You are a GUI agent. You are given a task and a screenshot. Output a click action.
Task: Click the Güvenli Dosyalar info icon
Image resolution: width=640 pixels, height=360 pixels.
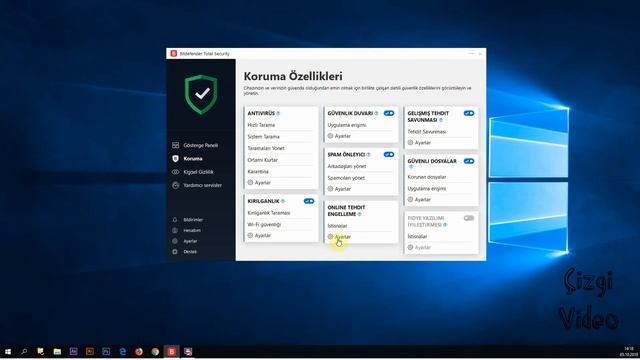coord(411,167)
